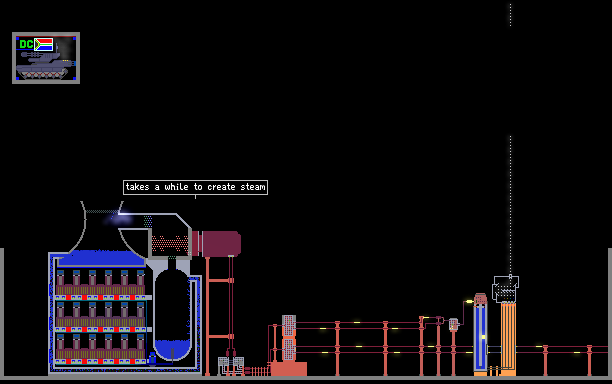The width and height of the screenshot is (612, 384).
Task: Click the glowing steam puff near the funnel
Action: (x=119, y=218)
